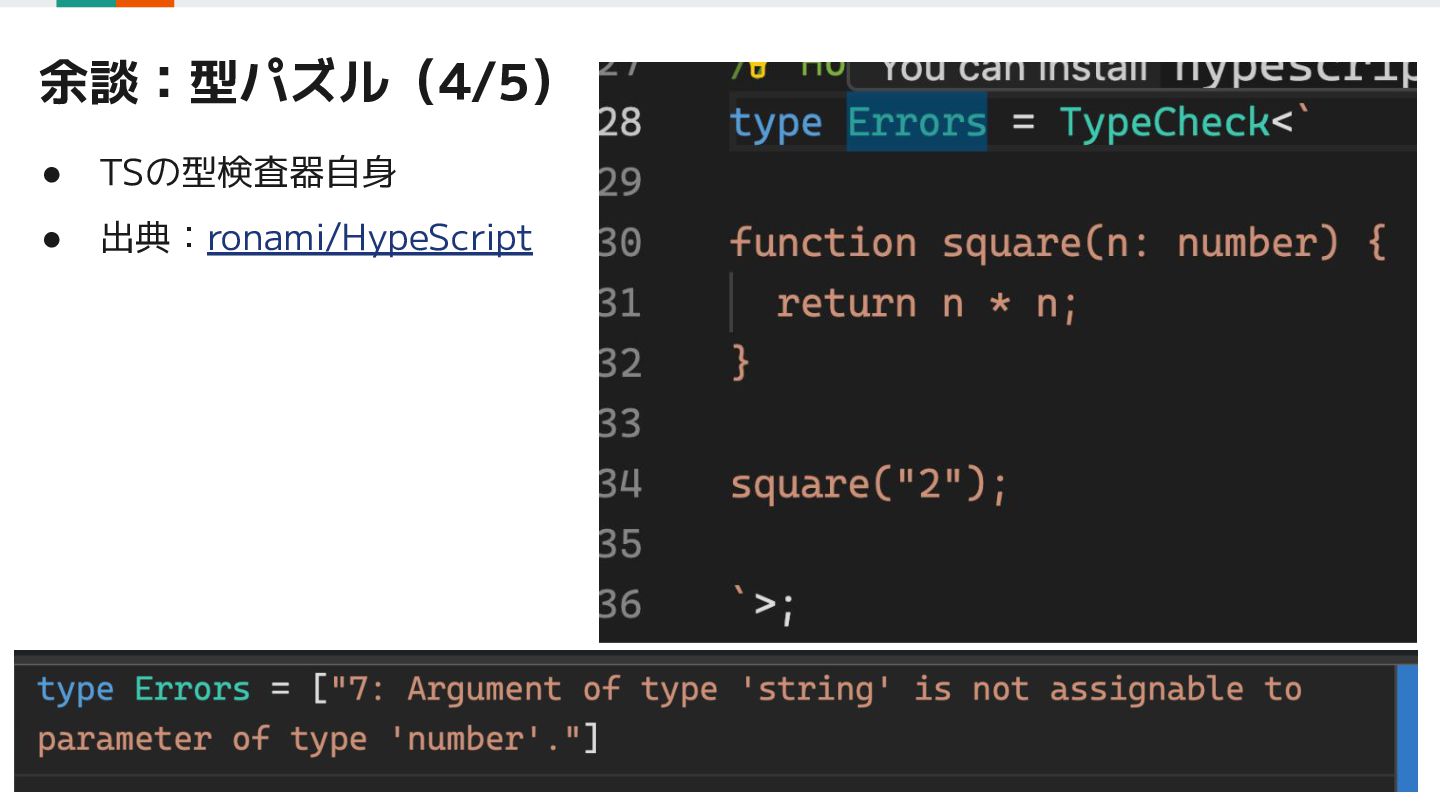Click the function square declaration line
Viewport: 1440px width, 810px height.
click(1057, 243)
